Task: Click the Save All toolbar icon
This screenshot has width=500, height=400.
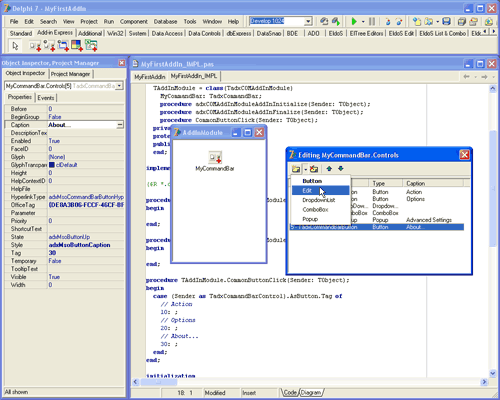Action: coord(462,22)
